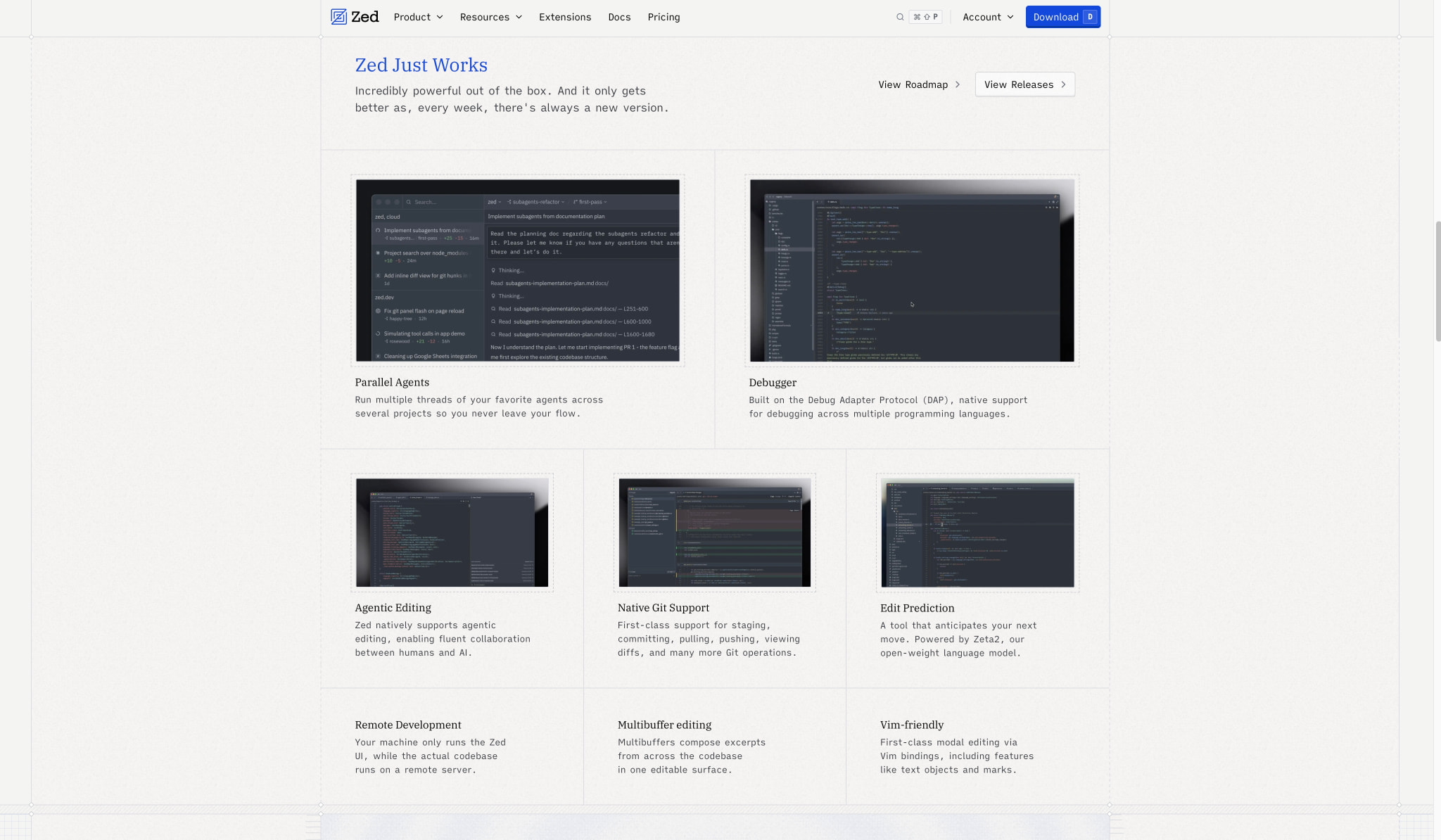
Task: Expand the Resources menu chevron
Action: 519,17
